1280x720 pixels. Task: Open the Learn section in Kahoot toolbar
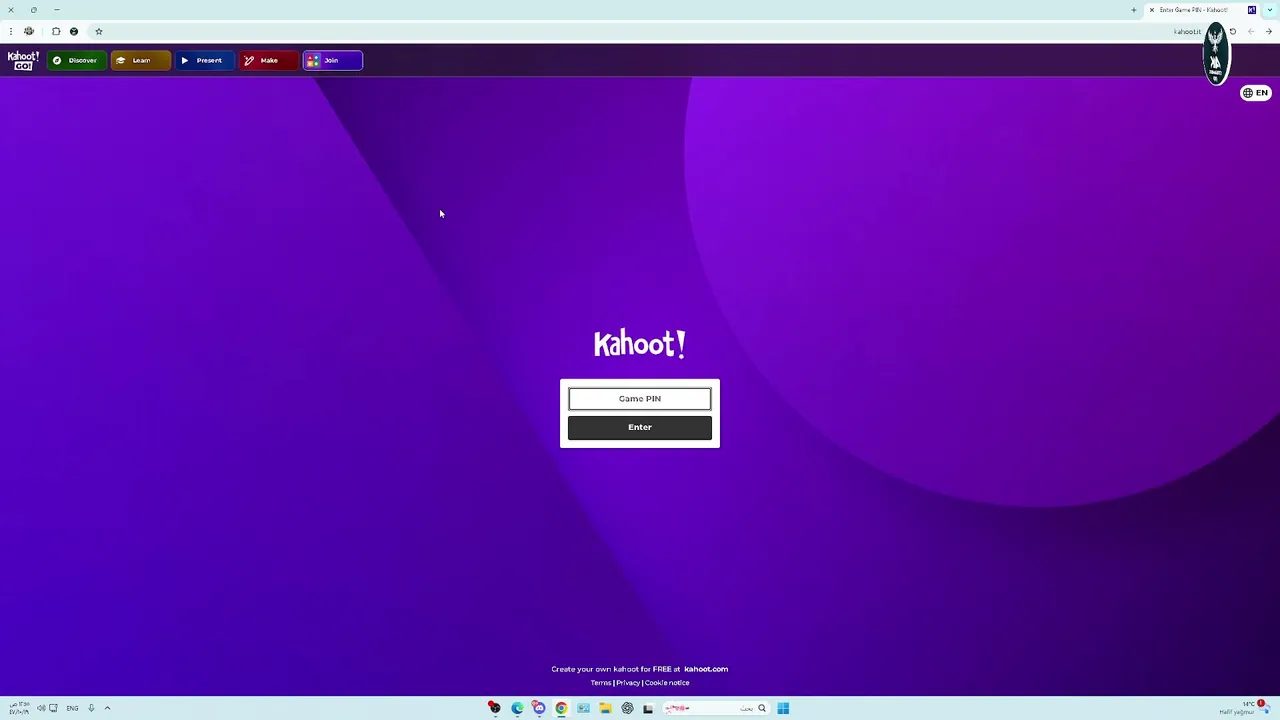(140, 60)
